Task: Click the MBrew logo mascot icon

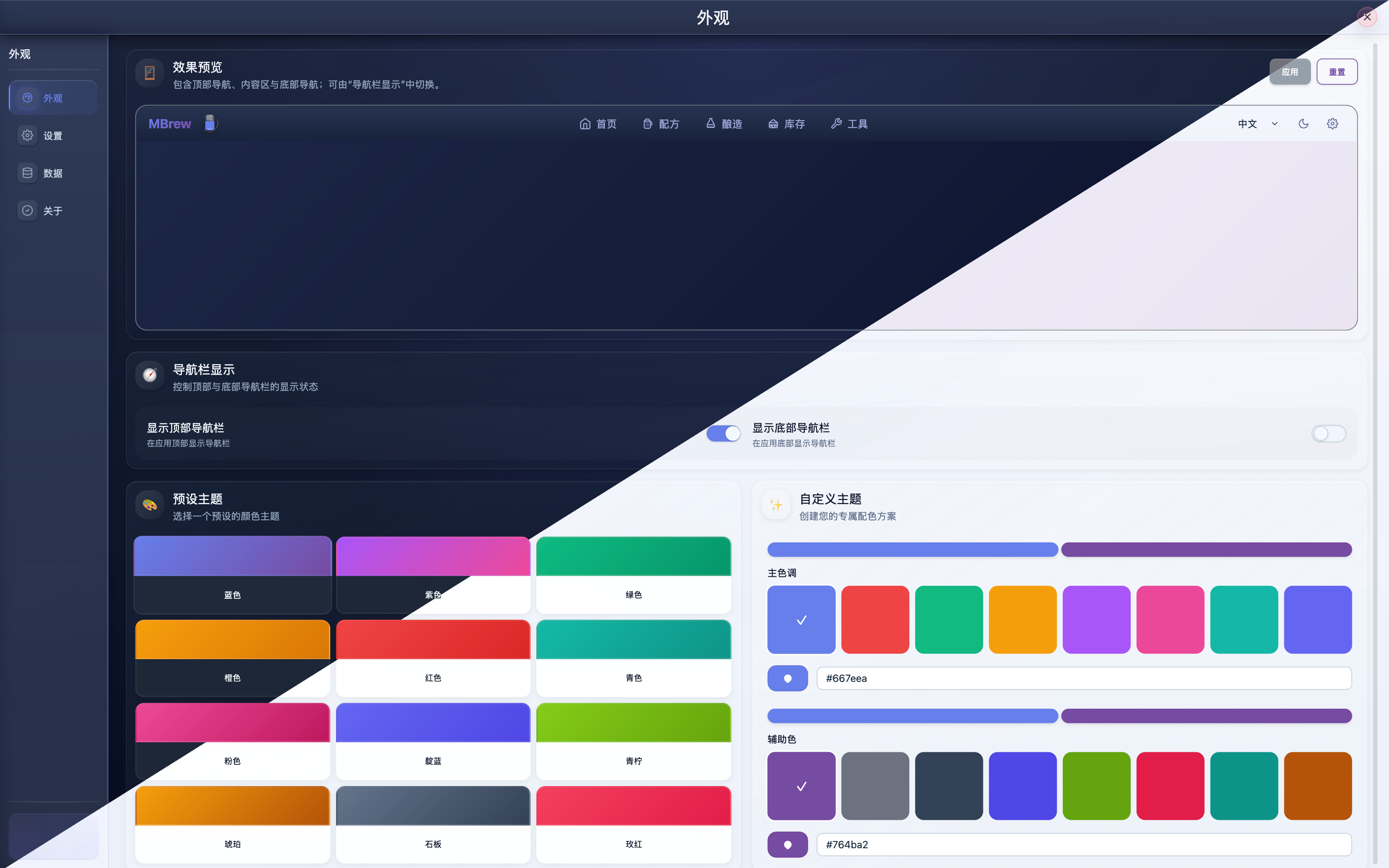Action: pyautogui.click(x=210, y=123)
